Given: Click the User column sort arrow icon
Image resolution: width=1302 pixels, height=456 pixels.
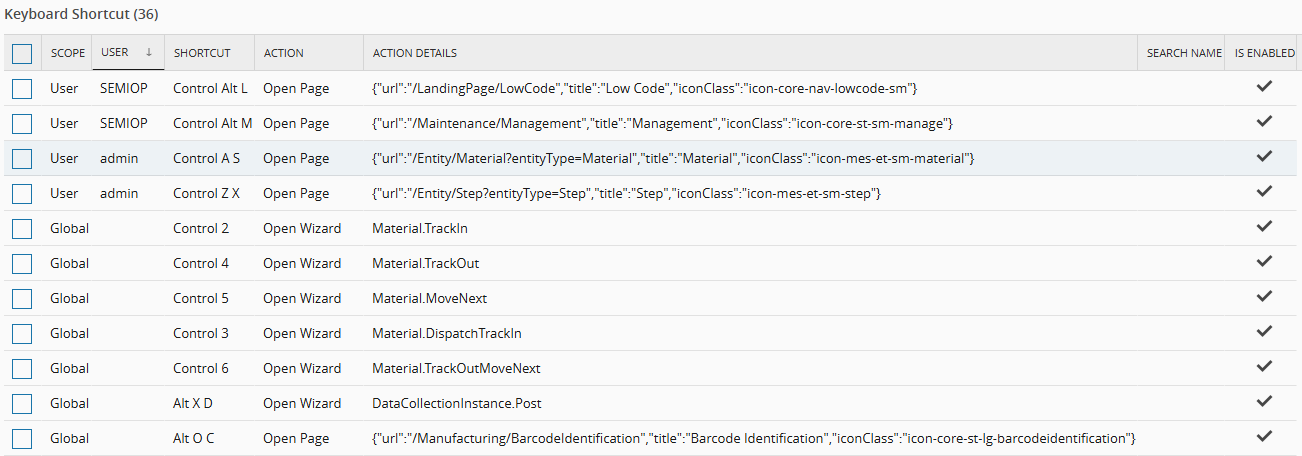Looking at the screenshot, I should 149,53.
